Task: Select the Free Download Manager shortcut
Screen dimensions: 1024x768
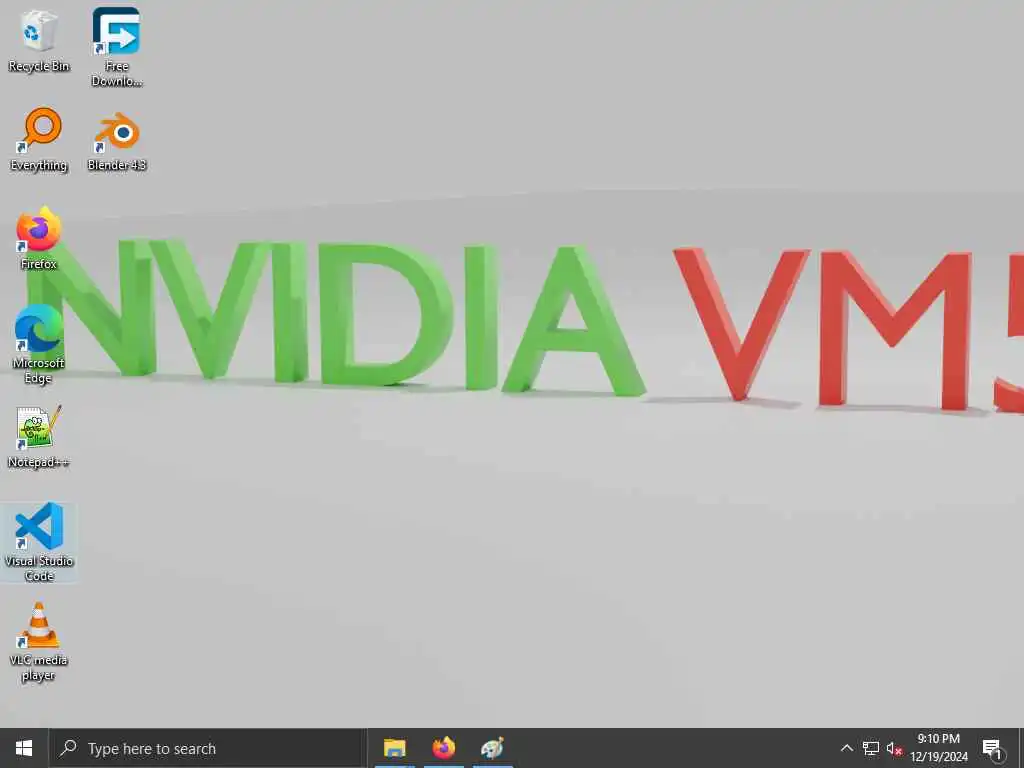Action: point(116,47)
